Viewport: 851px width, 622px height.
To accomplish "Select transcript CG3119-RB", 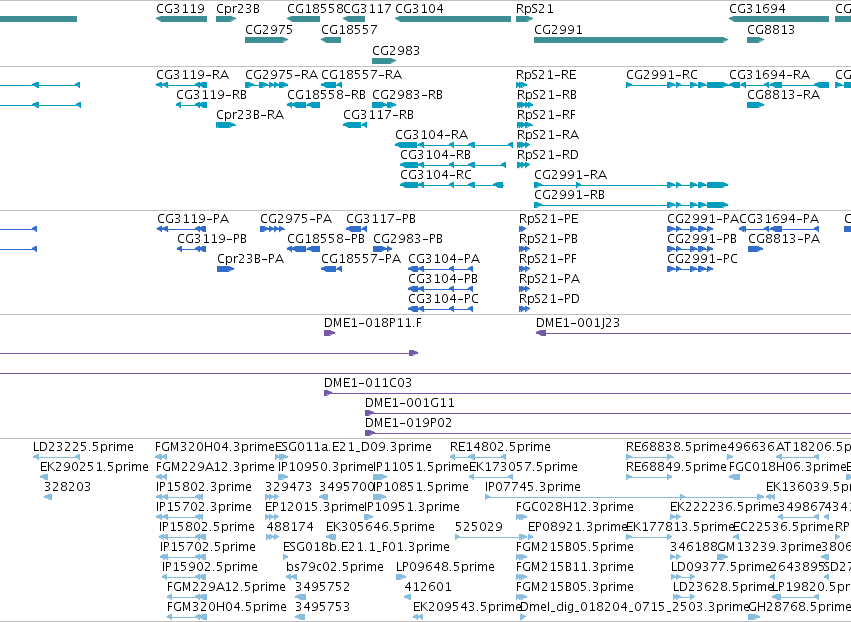I will [x=191, y=105].
